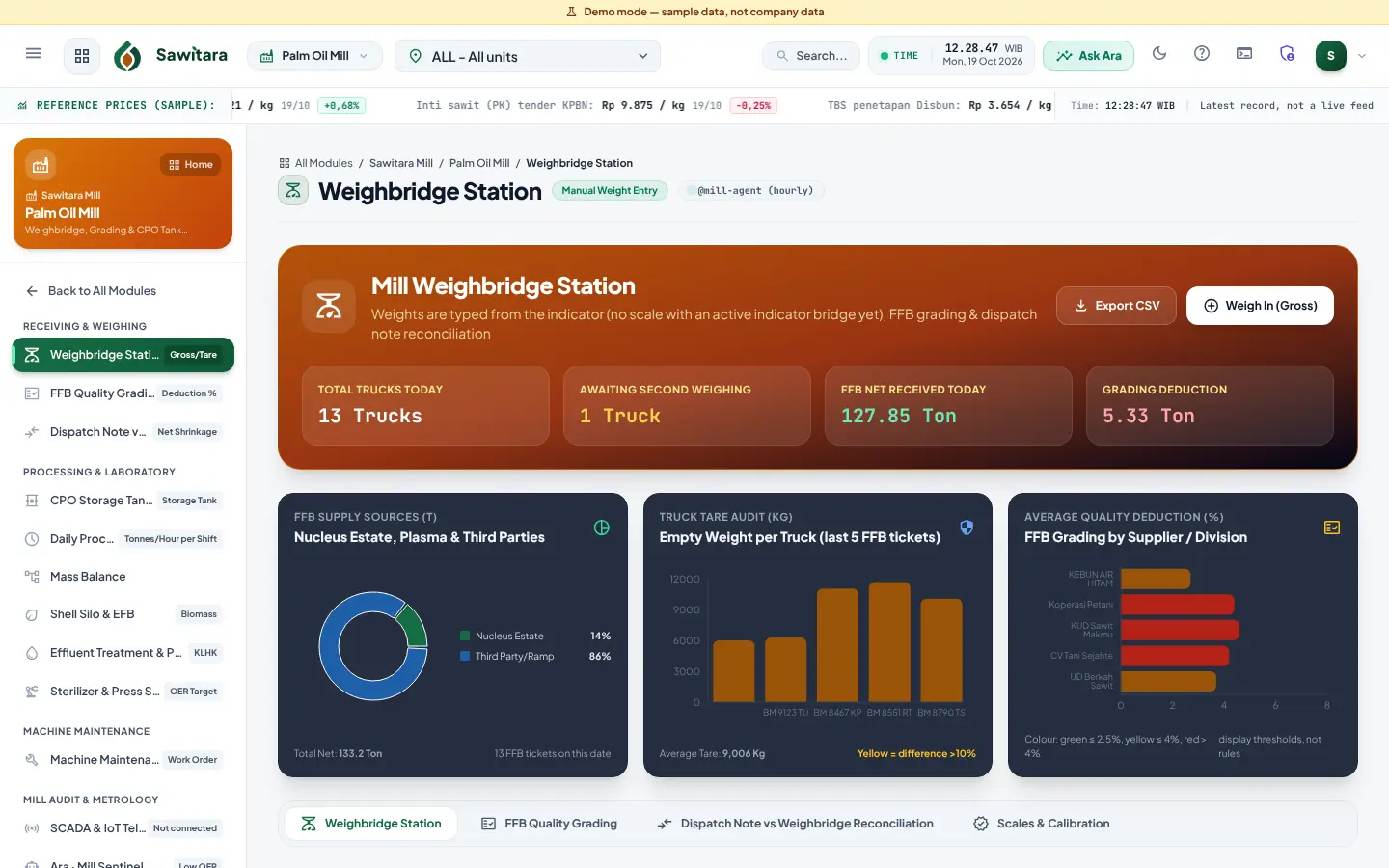Click the mill card building icon
This screenshot has width=1389, height=868.
pos(41,165)
